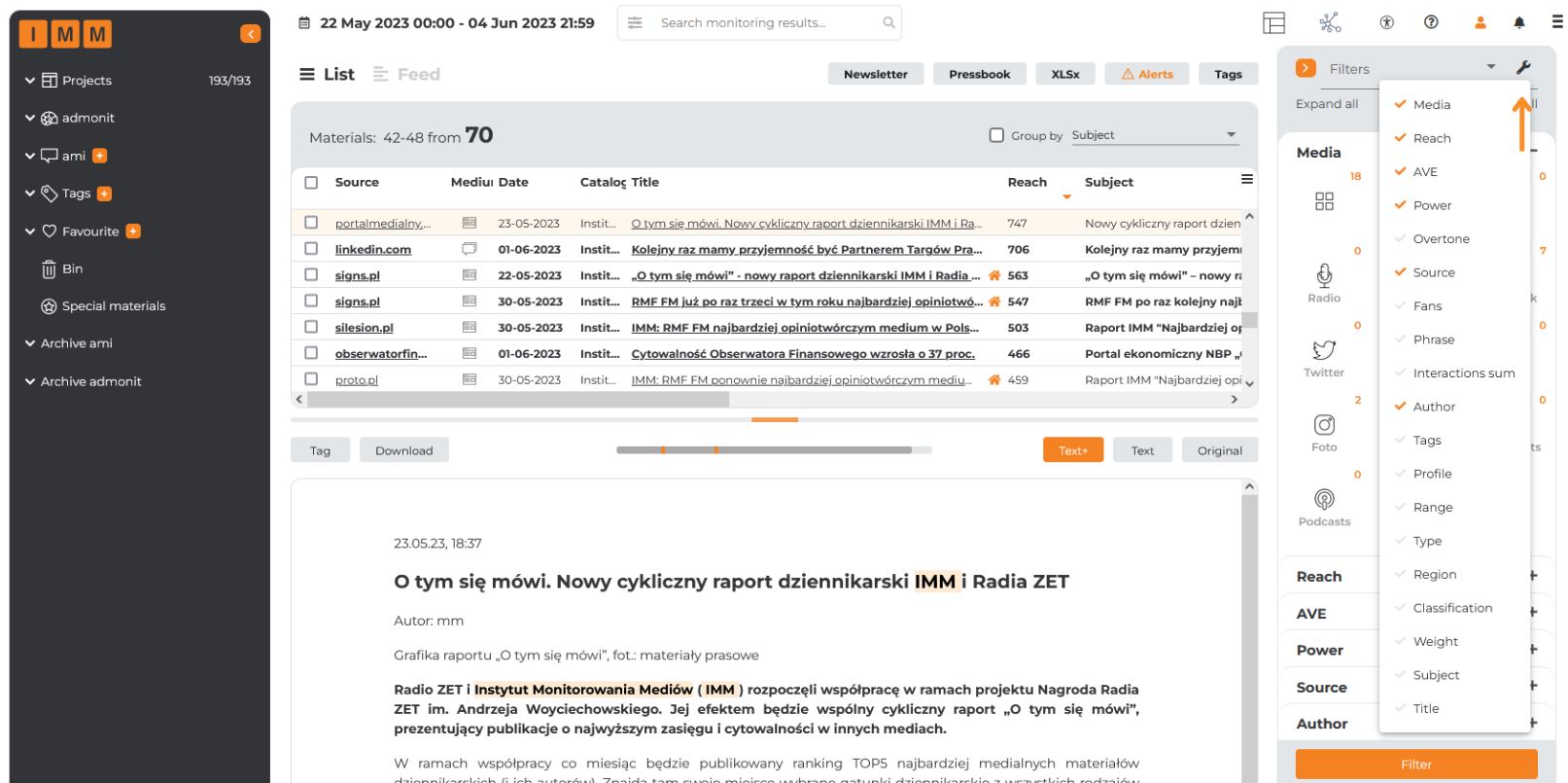The width and height of the screenshot is (1568, 783).
Task: Open the Group by Subject dropdown
Action: (x=1155, y=135)
